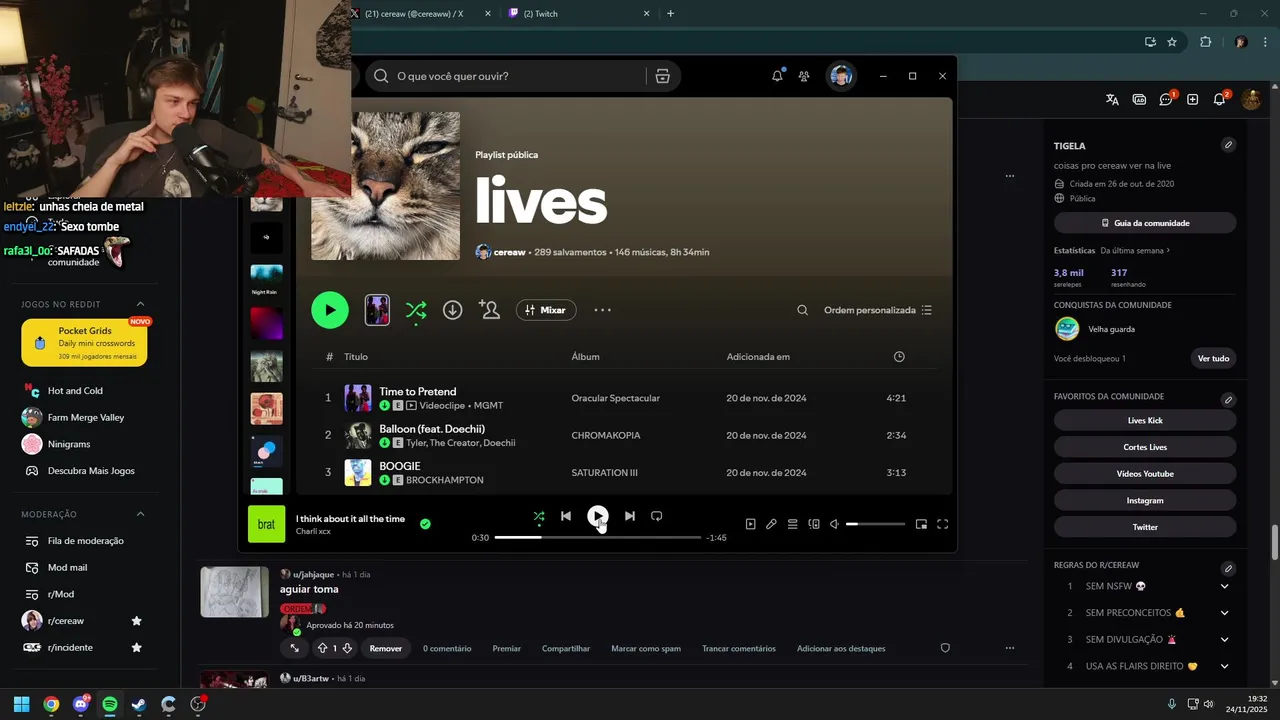Mute Spotify volume speaker icon
Image resolution: width=1280 pixels, height=720 pixels.
click(834, 524)
